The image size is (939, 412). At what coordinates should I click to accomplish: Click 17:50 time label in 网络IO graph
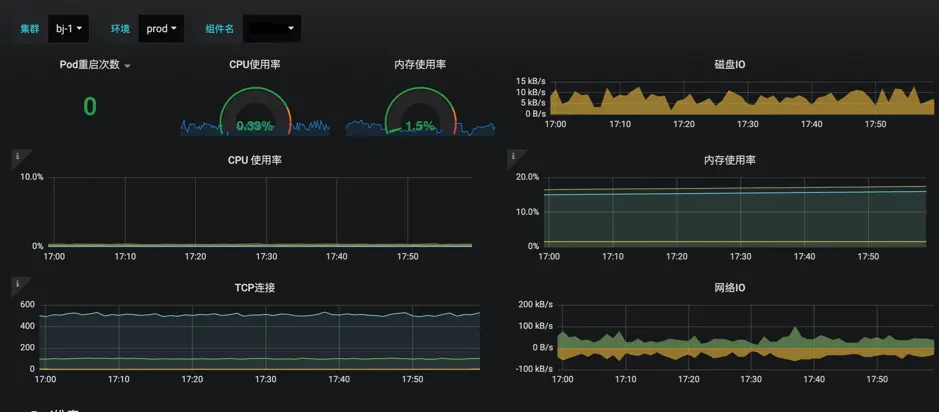pyautogui.click(x=877, y=380)
